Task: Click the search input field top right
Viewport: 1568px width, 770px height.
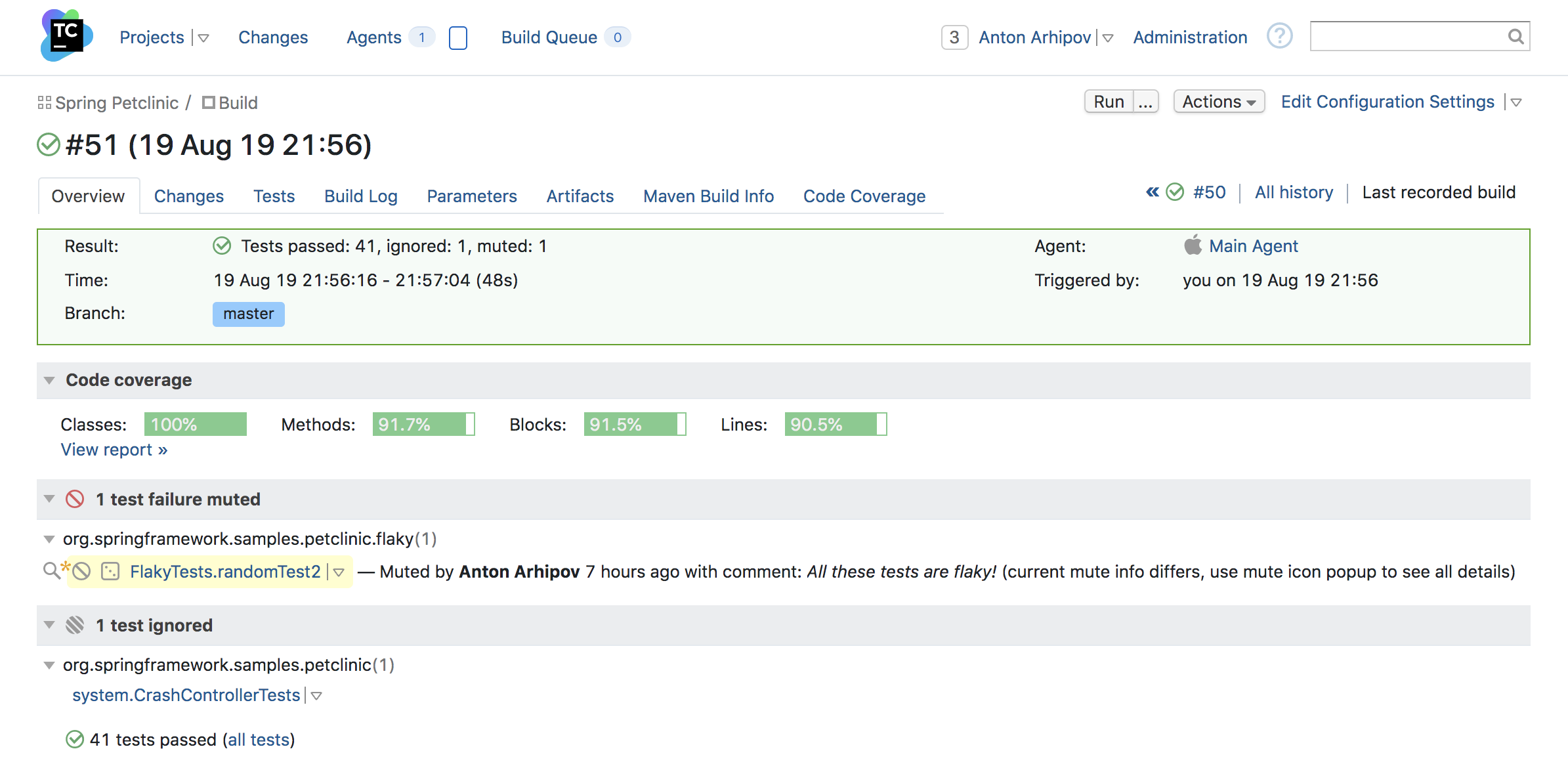Action: coord(1416,37)
